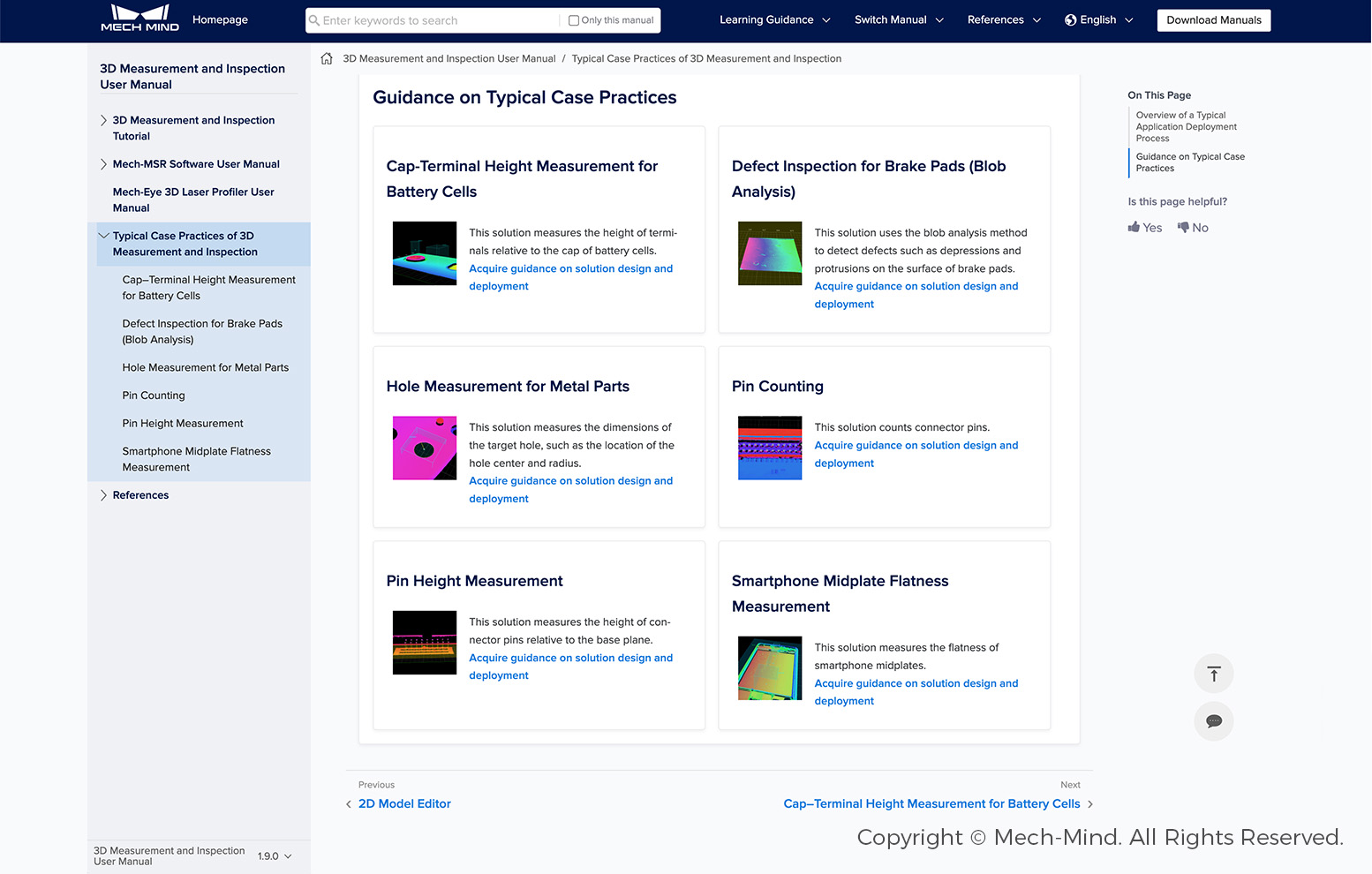This screenshot has height=874, width=1372.
Task: Click the search magnifier icon
Action: 314,20
